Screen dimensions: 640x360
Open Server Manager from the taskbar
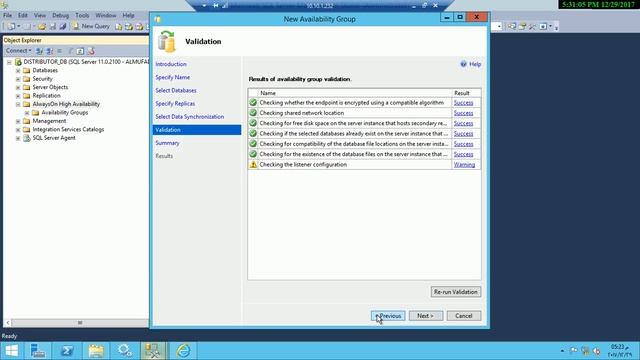click(x=38, y=351)
